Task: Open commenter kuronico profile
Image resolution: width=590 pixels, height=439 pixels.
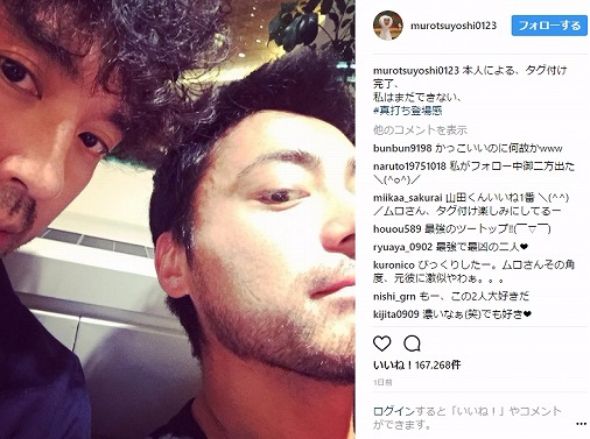Action: 394,265
